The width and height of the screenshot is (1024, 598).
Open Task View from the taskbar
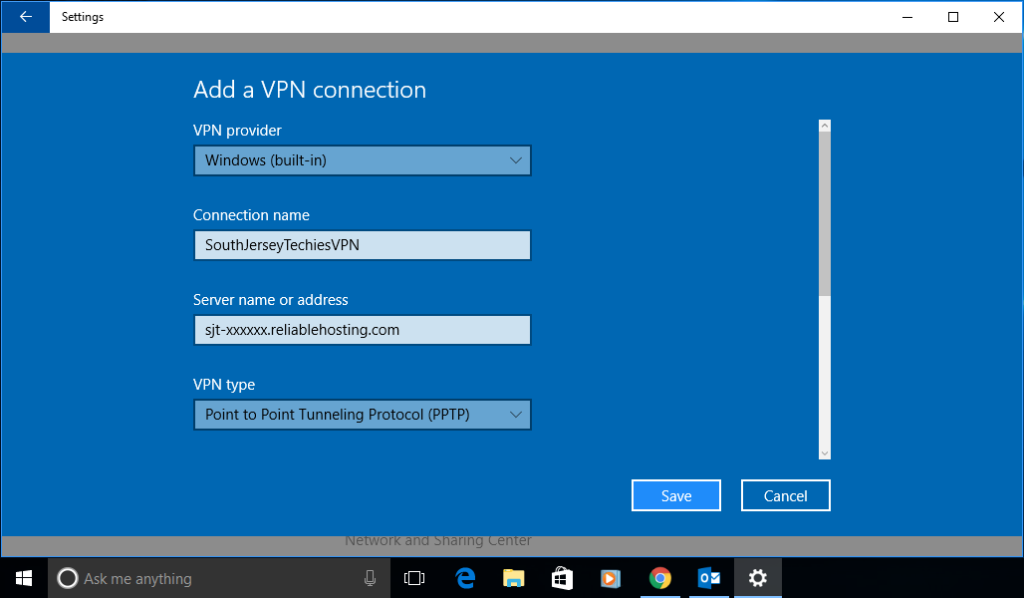pyautogui.click(x=414, y=578)
